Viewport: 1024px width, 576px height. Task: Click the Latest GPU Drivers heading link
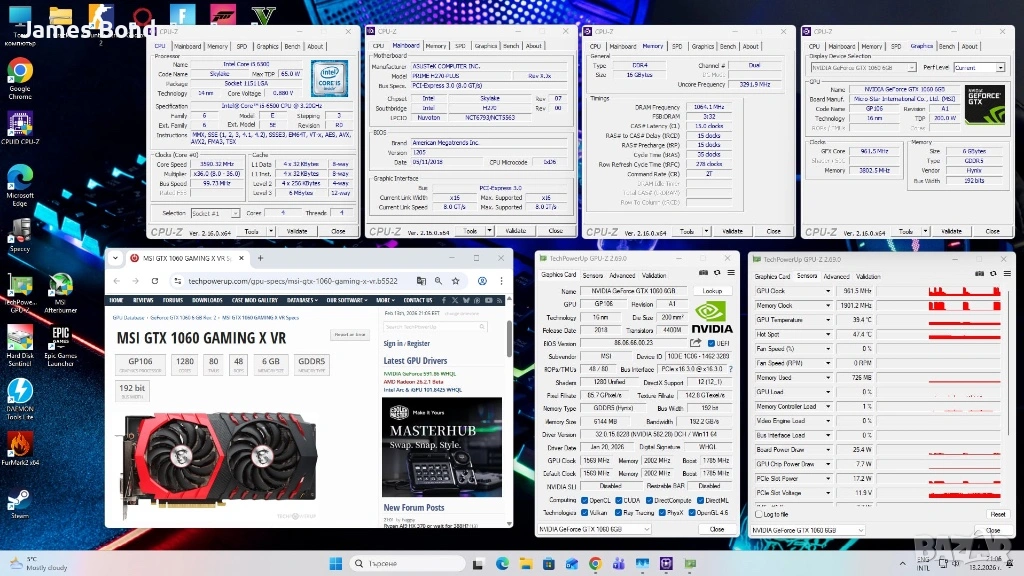tap(415, 361)
